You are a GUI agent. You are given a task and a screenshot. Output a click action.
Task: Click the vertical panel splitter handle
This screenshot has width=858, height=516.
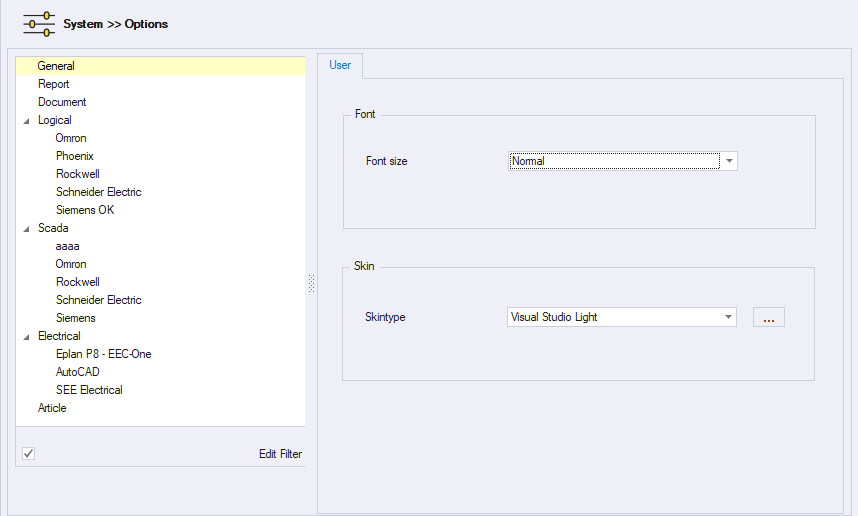point(311,285)
